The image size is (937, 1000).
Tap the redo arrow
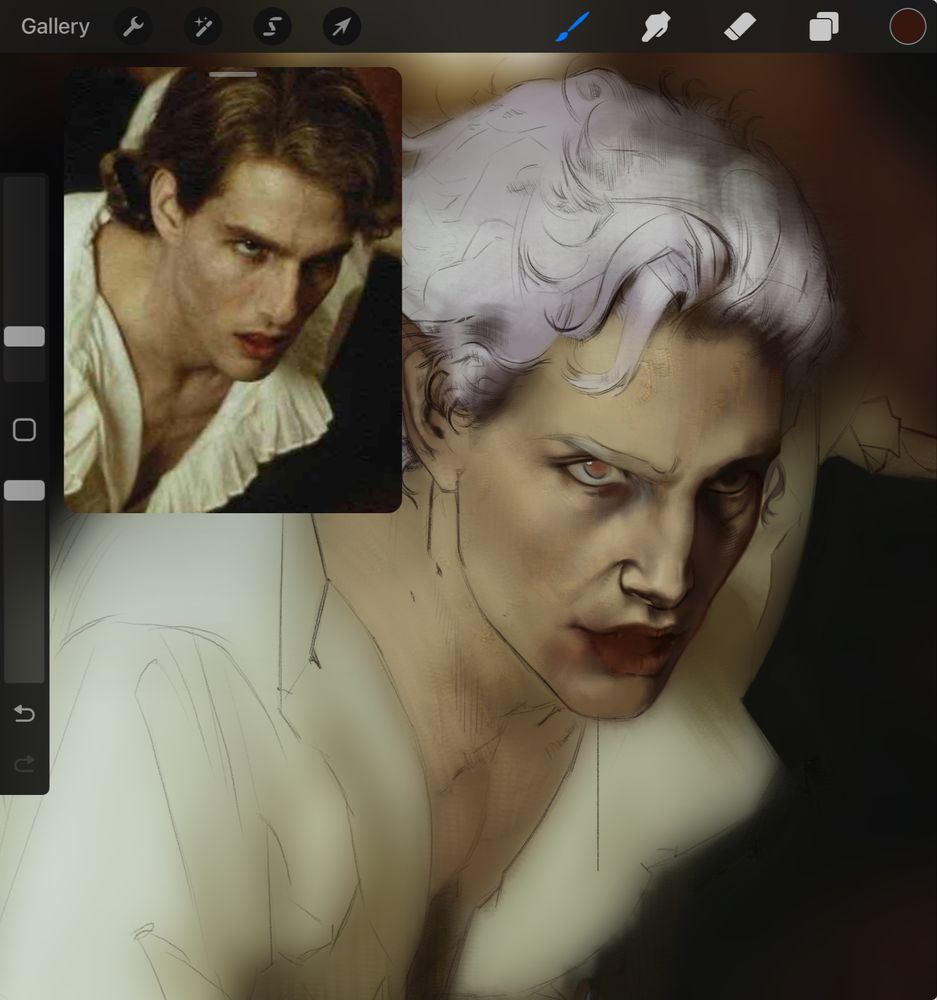[23, 763]
